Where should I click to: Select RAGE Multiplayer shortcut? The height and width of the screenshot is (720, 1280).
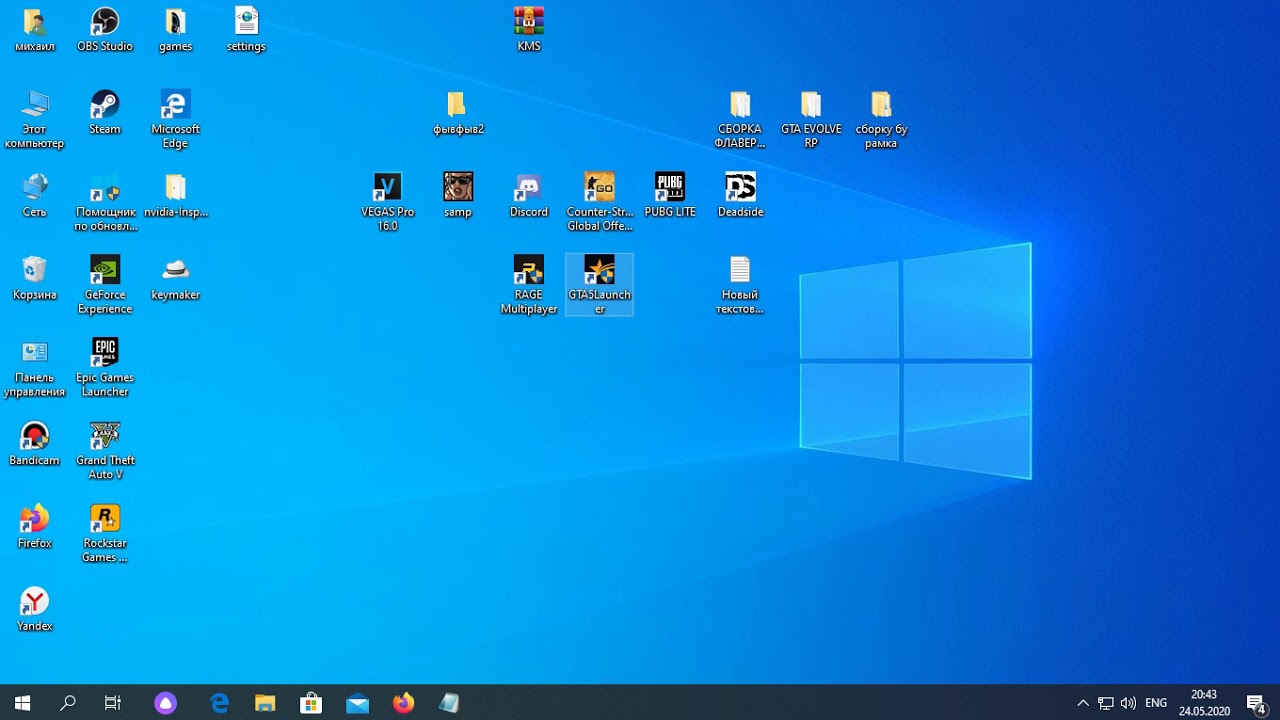(528, 286)
